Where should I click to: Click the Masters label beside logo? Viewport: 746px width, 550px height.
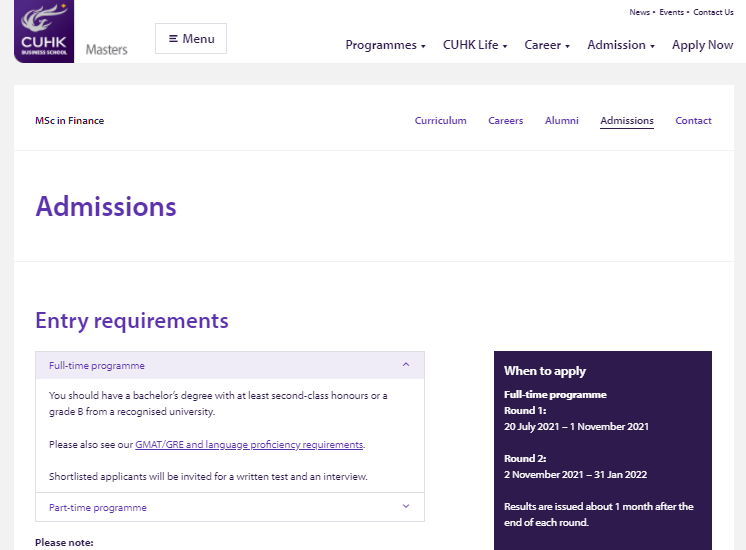(107, 49)
